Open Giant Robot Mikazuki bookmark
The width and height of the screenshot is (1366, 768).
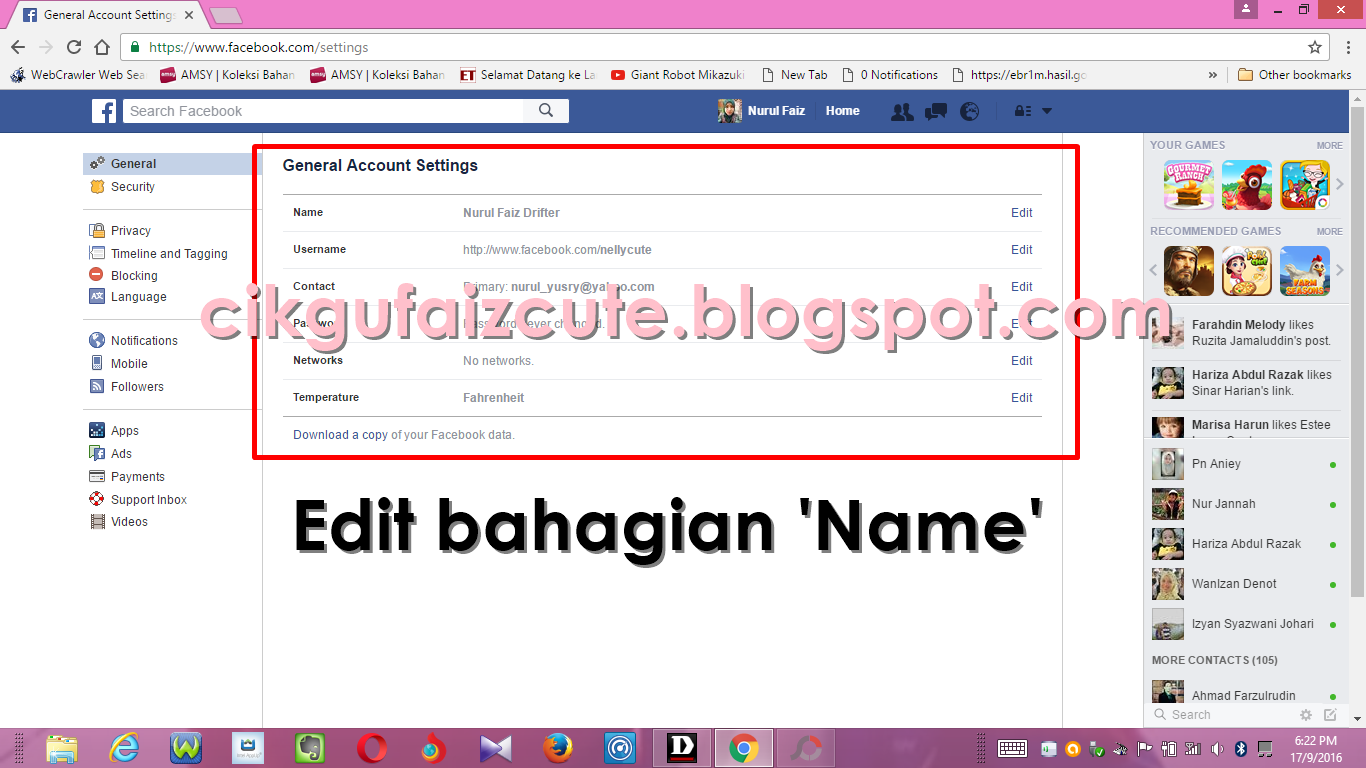[678, 75]
